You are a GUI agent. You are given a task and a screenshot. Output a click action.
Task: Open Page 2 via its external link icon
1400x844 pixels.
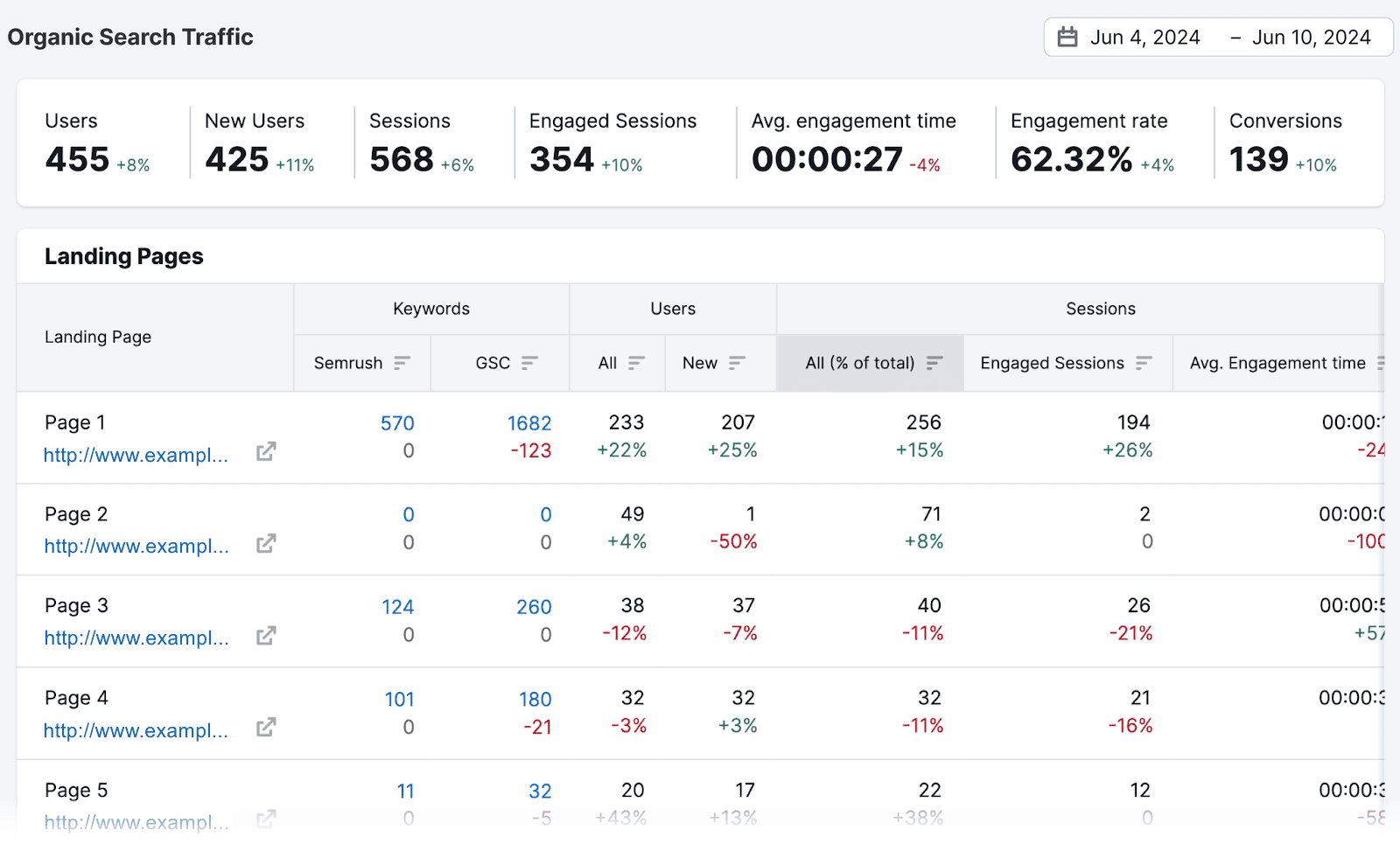(x=265, y=543)
